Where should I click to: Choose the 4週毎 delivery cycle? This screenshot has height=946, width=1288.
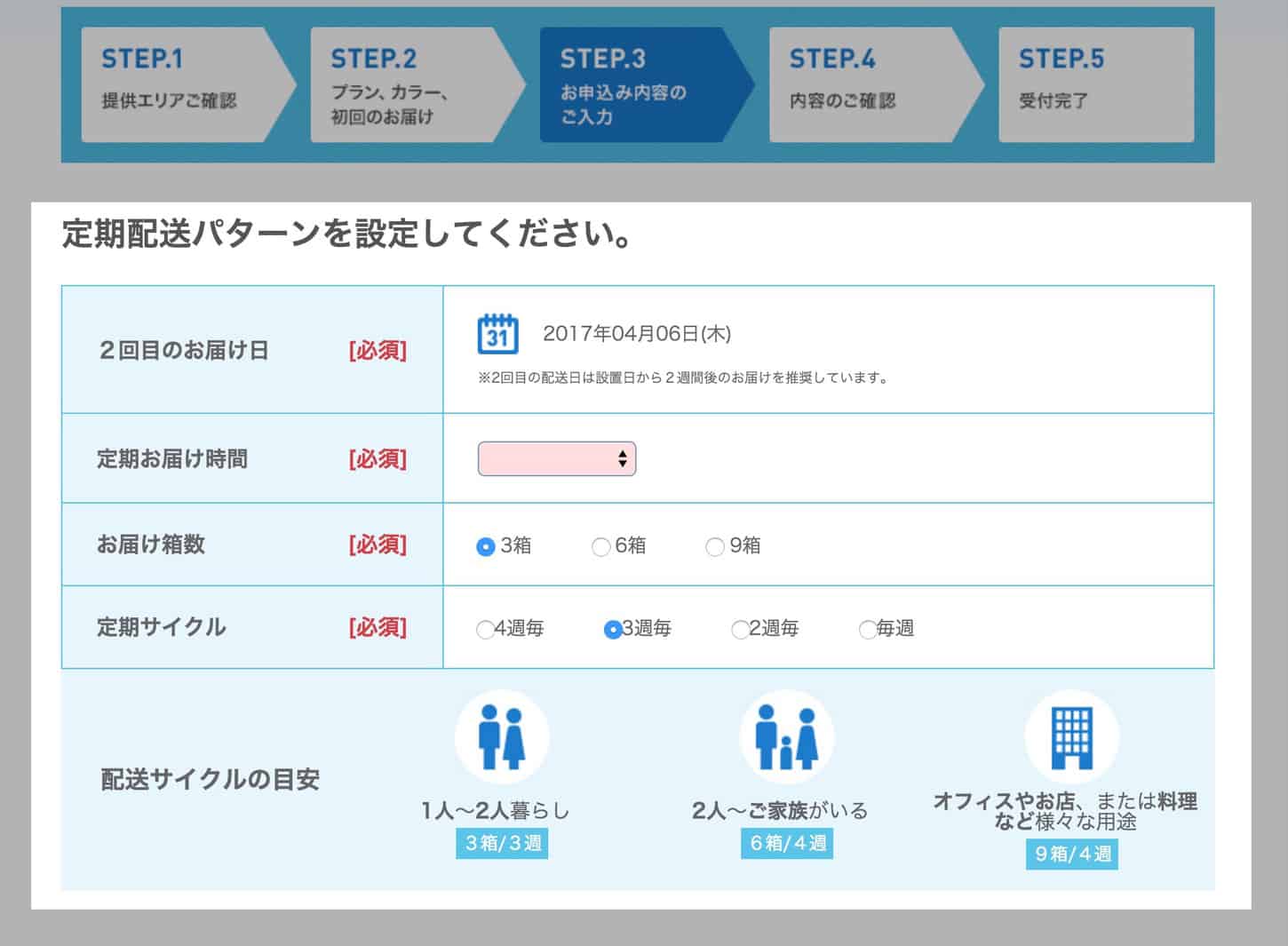tap(485, 630)
